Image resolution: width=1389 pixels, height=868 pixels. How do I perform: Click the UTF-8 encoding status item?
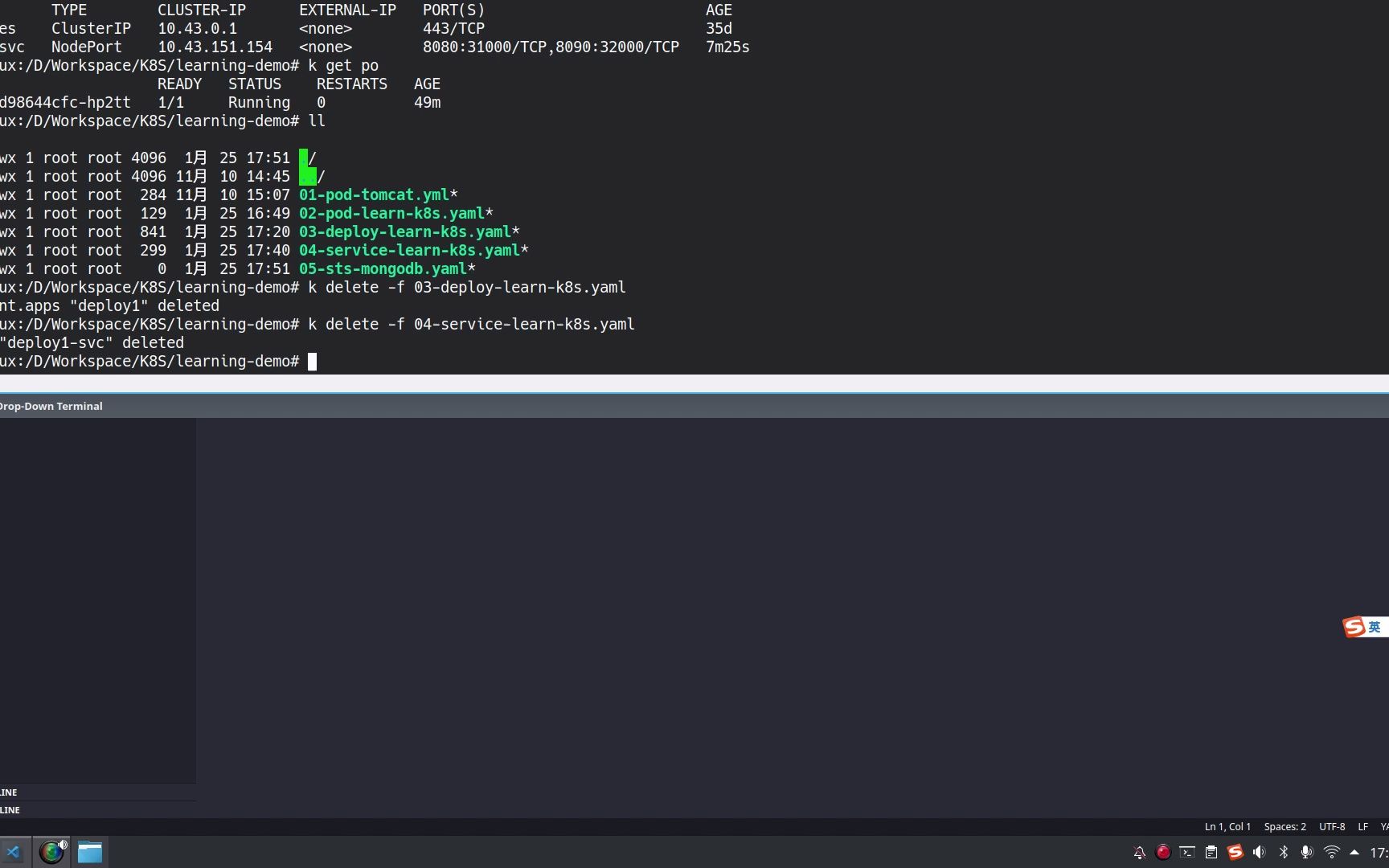(x=1332, y=826)
